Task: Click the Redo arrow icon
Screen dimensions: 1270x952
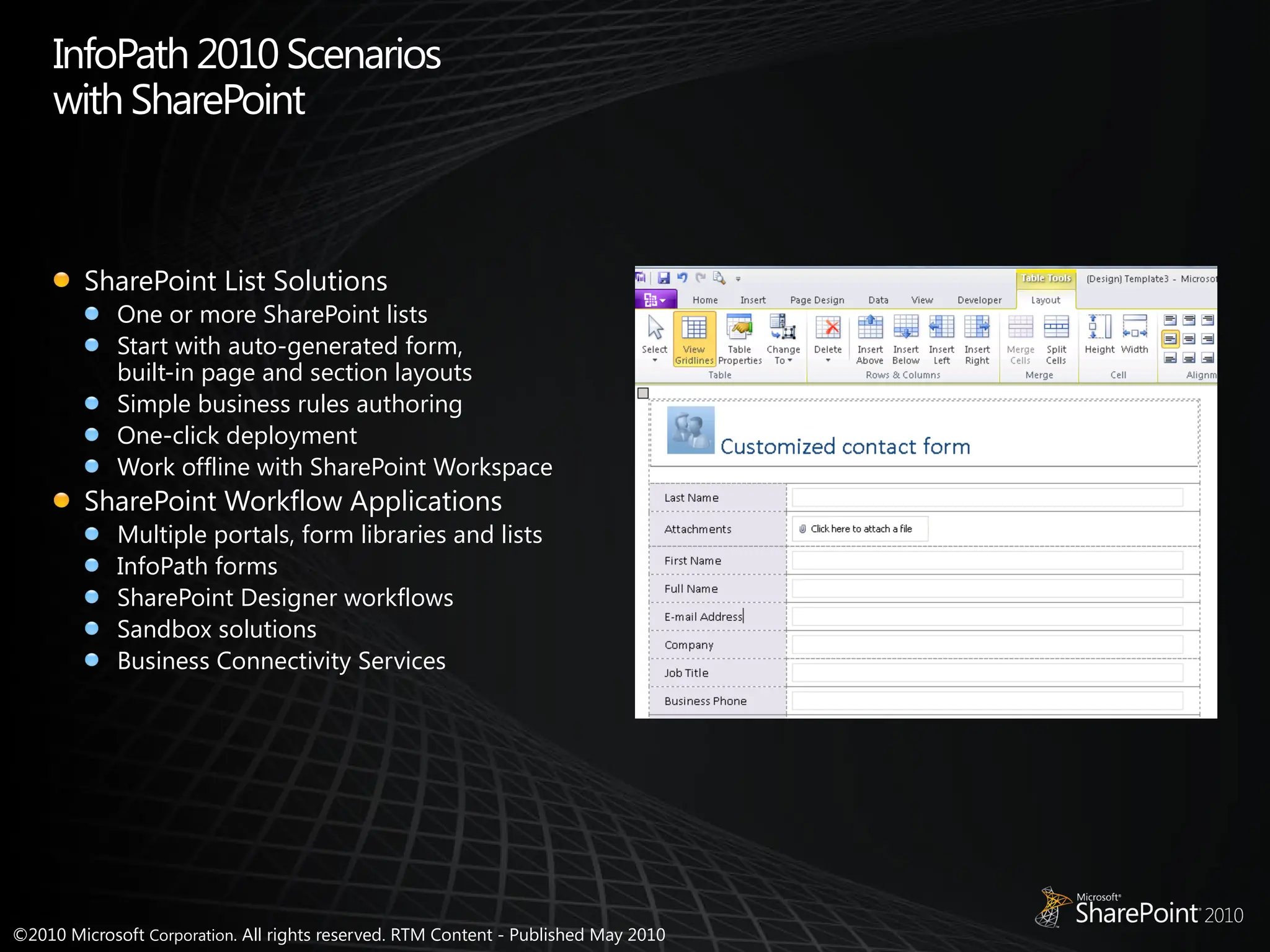Action: click(701, 278)
